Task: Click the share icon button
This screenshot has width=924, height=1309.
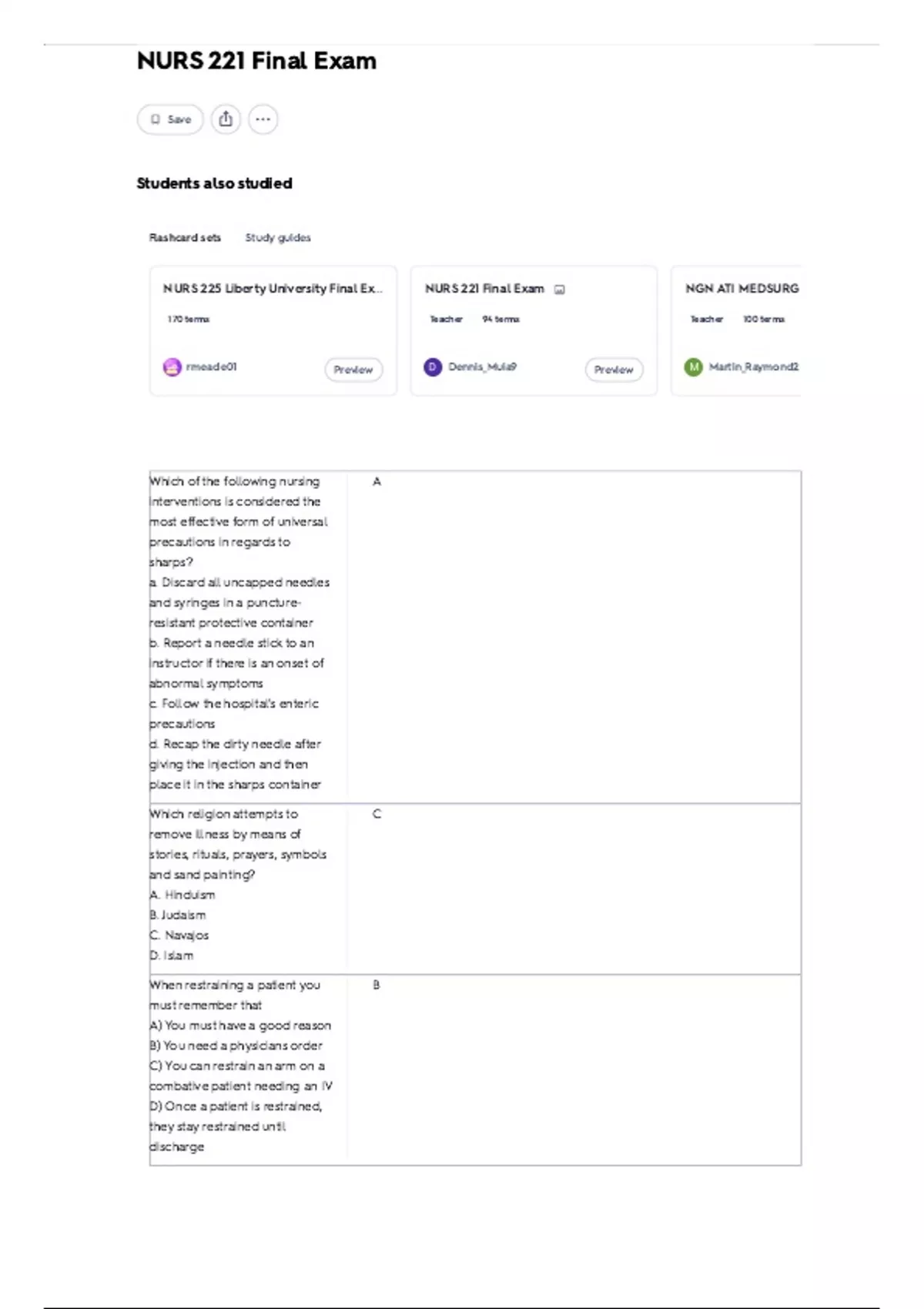Action: click(226, 119)
